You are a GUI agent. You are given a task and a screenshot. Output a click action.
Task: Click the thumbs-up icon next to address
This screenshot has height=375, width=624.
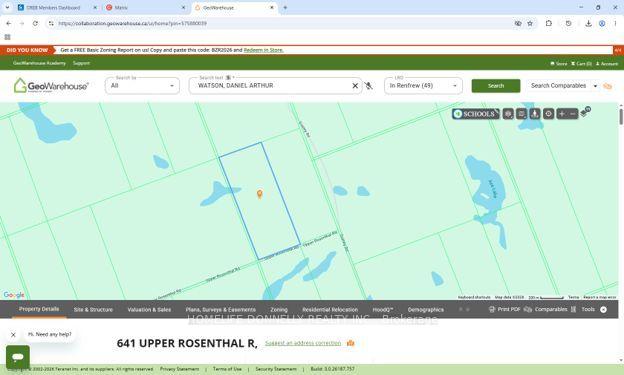[351, 343]
